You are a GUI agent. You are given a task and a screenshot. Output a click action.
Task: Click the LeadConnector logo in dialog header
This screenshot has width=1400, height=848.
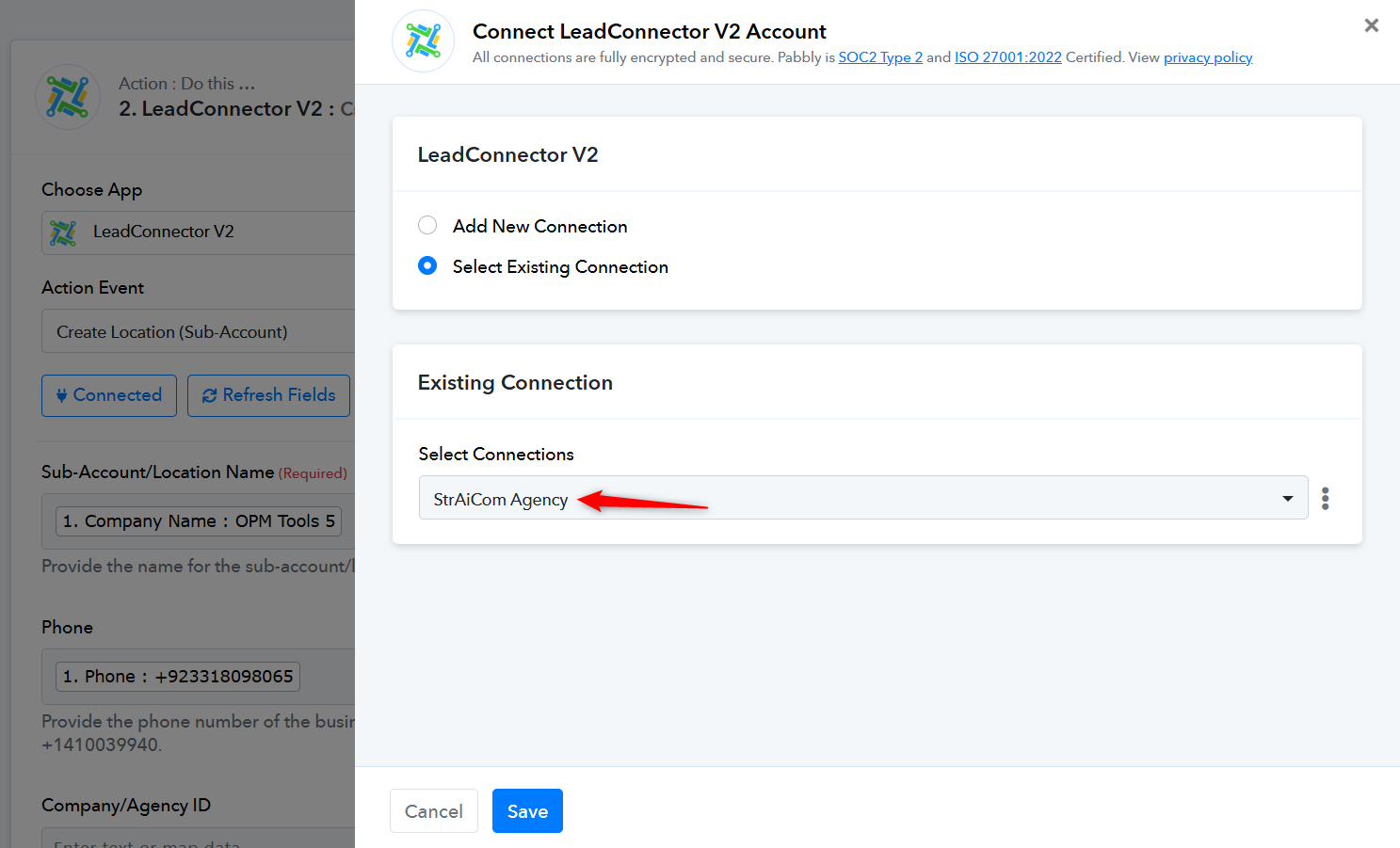pos(423,41)
